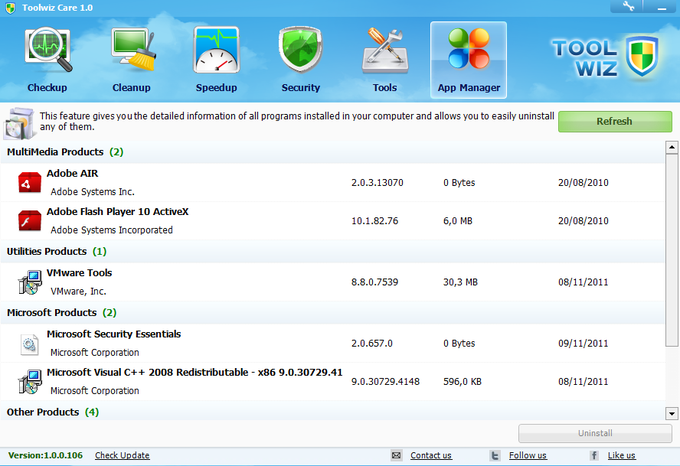Viewport: 680px width, 466px height.
Task: Click the VMware, Inc. publisher text
Action: coord(78,291)
